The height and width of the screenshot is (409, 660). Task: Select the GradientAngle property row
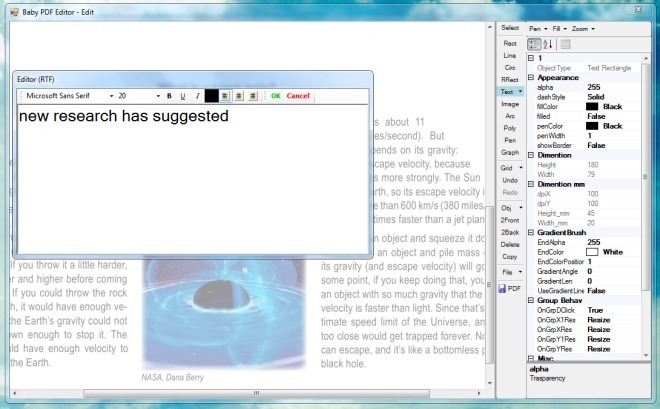[x=588, y=271]
